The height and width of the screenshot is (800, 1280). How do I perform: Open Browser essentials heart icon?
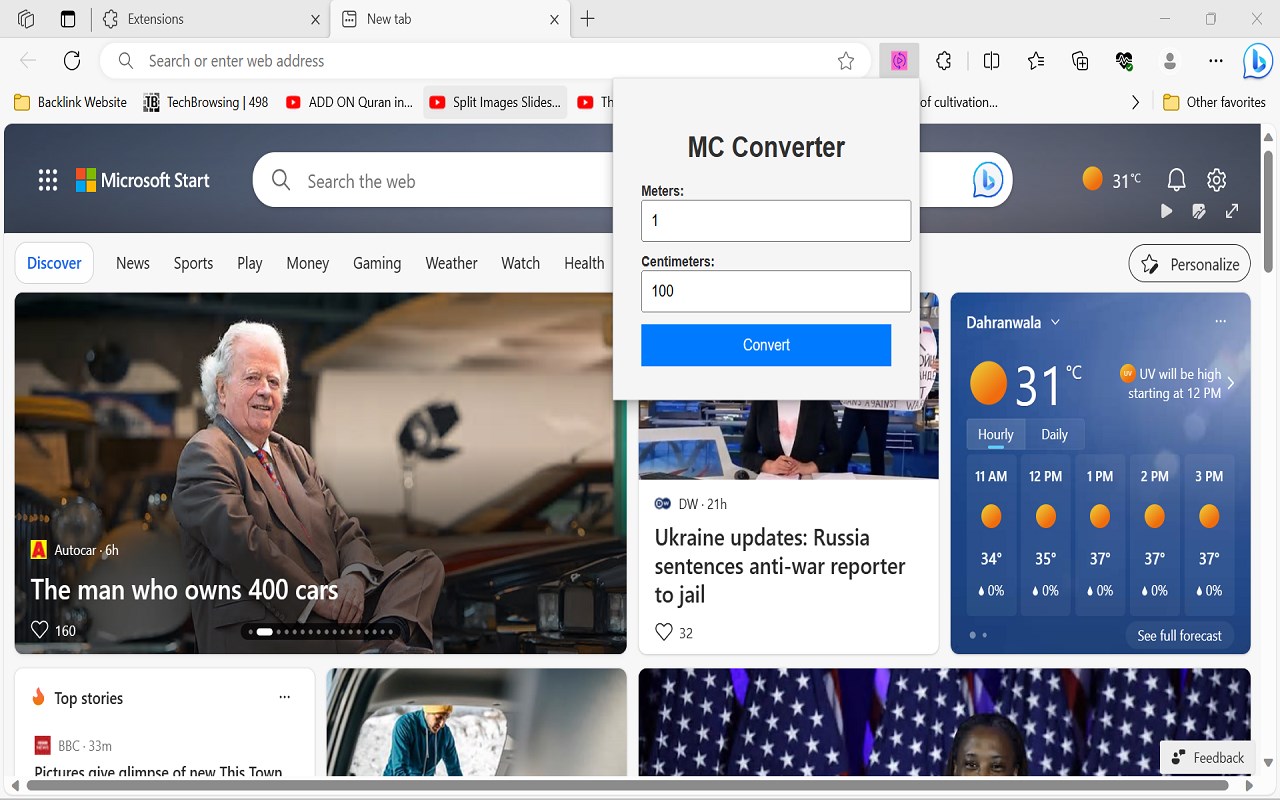click(x=1125, y=61)
